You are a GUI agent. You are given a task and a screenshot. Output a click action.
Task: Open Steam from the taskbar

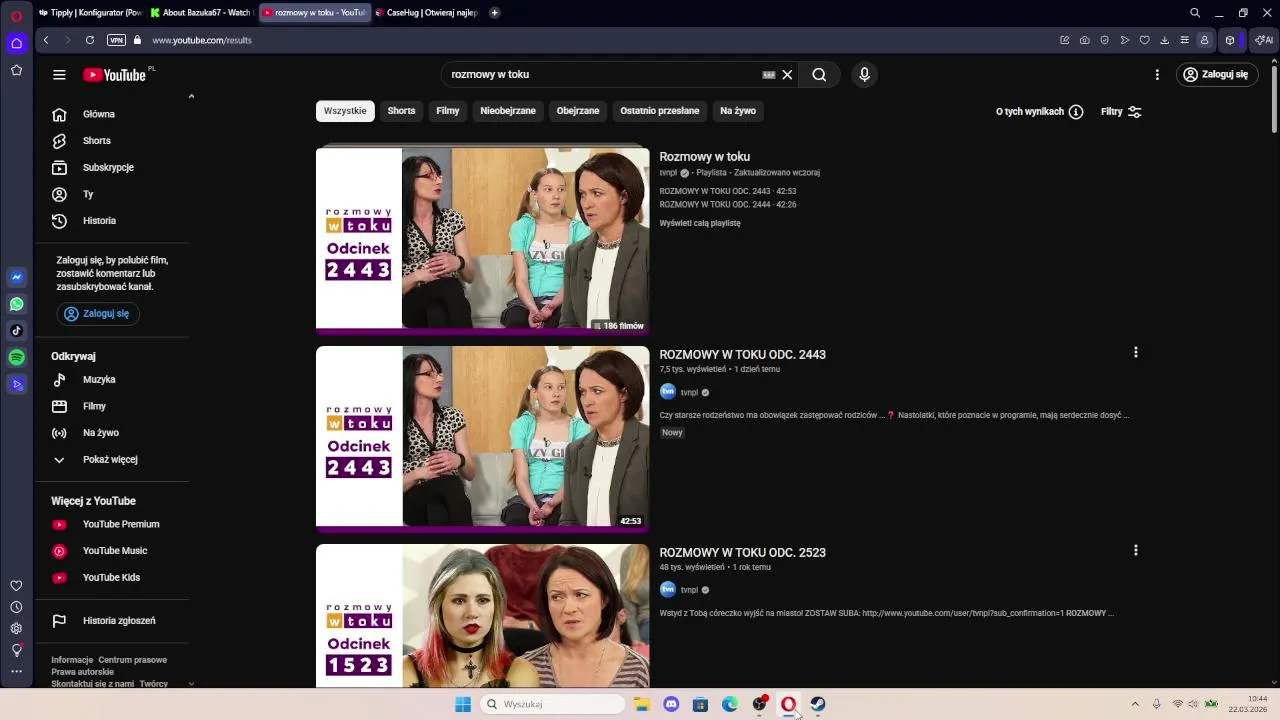tap(818, 705)
